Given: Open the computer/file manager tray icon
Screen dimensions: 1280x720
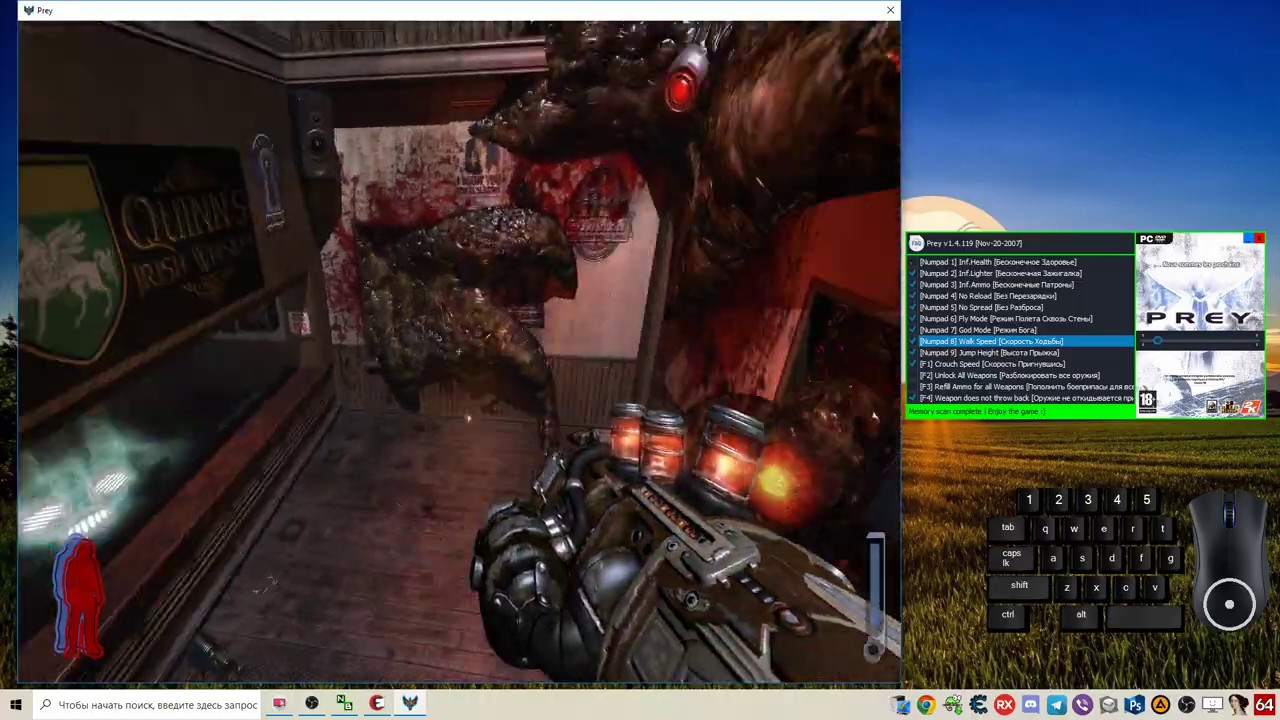Looking at the screenshot, I should [902, 706].
